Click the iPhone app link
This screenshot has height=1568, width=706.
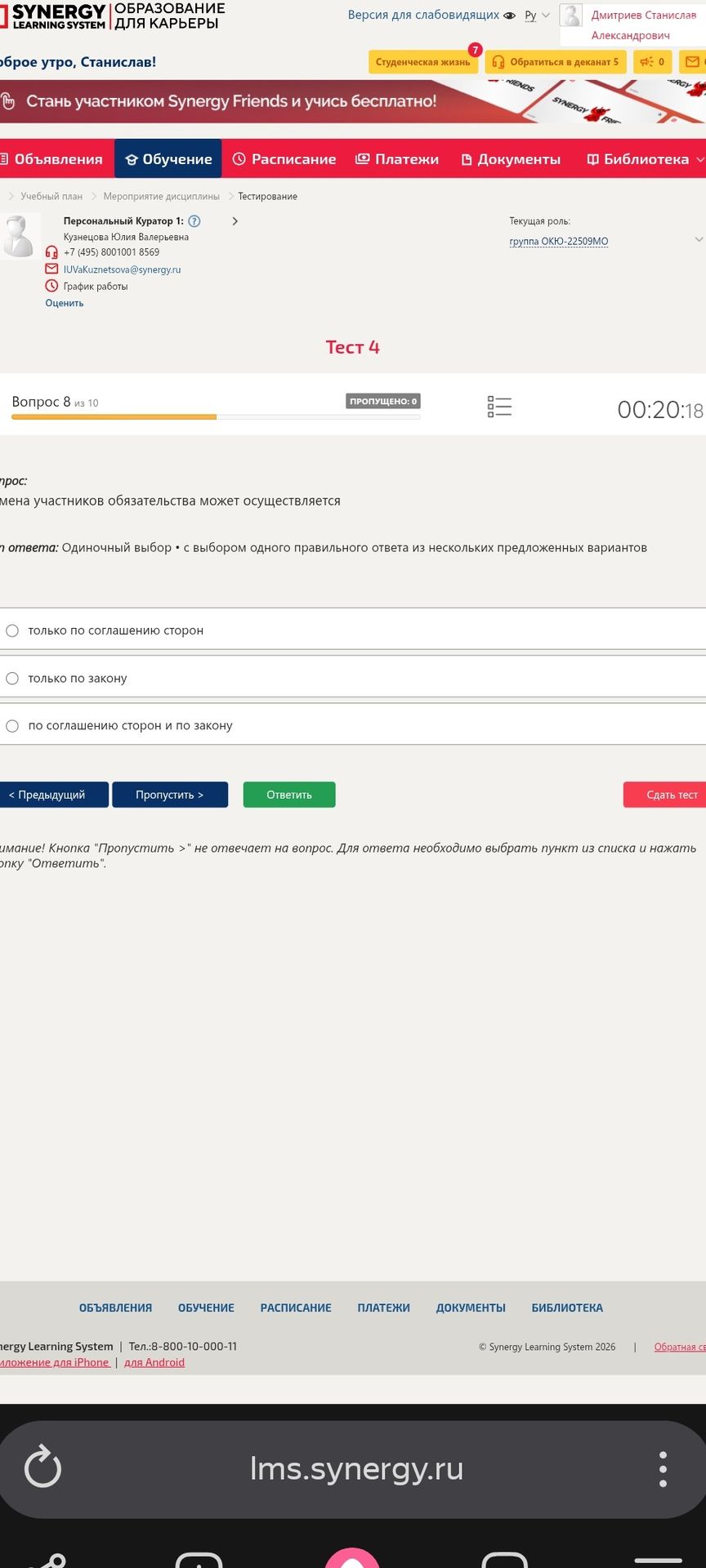(55, 1362)
